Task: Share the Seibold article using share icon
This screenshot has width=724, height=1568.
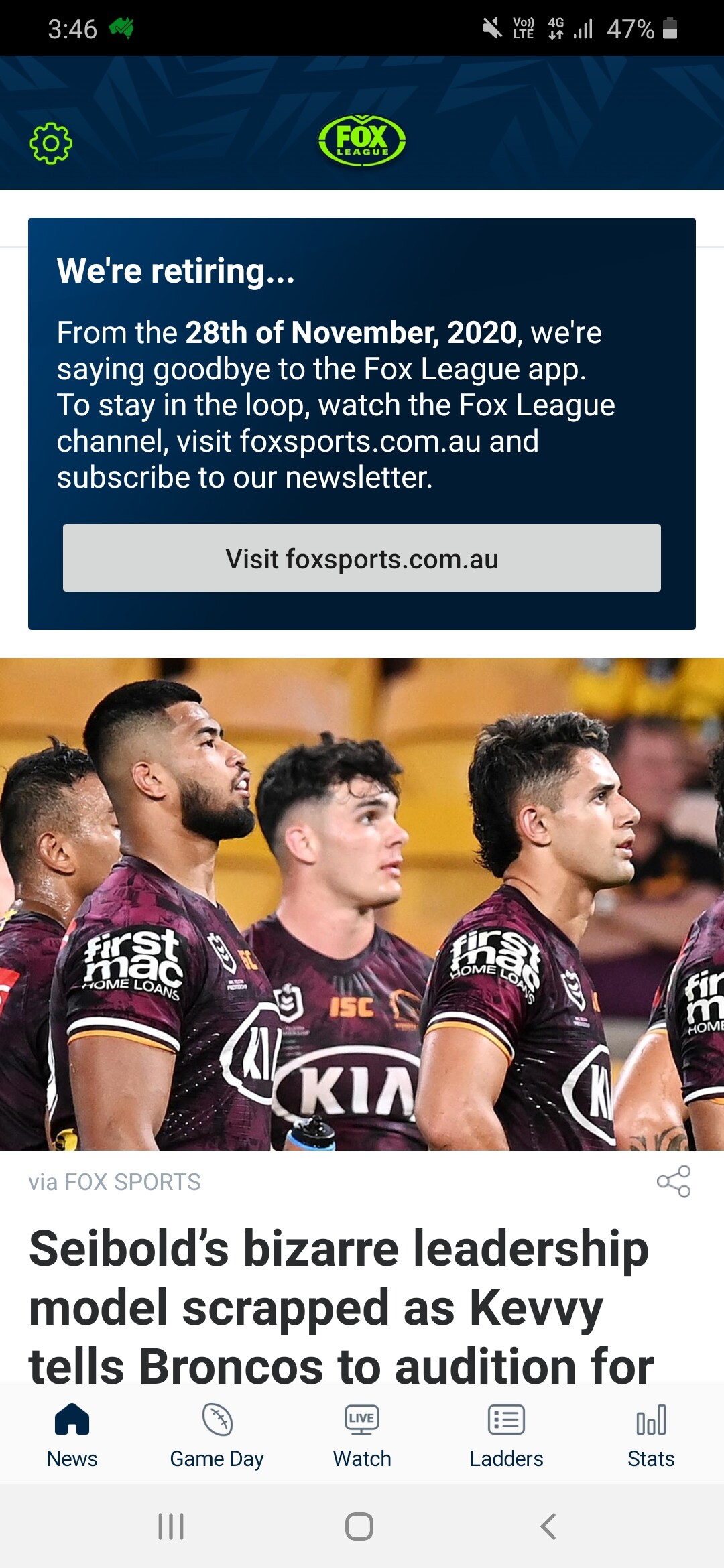Action: pyautogui.click(x=674, y=1181)
